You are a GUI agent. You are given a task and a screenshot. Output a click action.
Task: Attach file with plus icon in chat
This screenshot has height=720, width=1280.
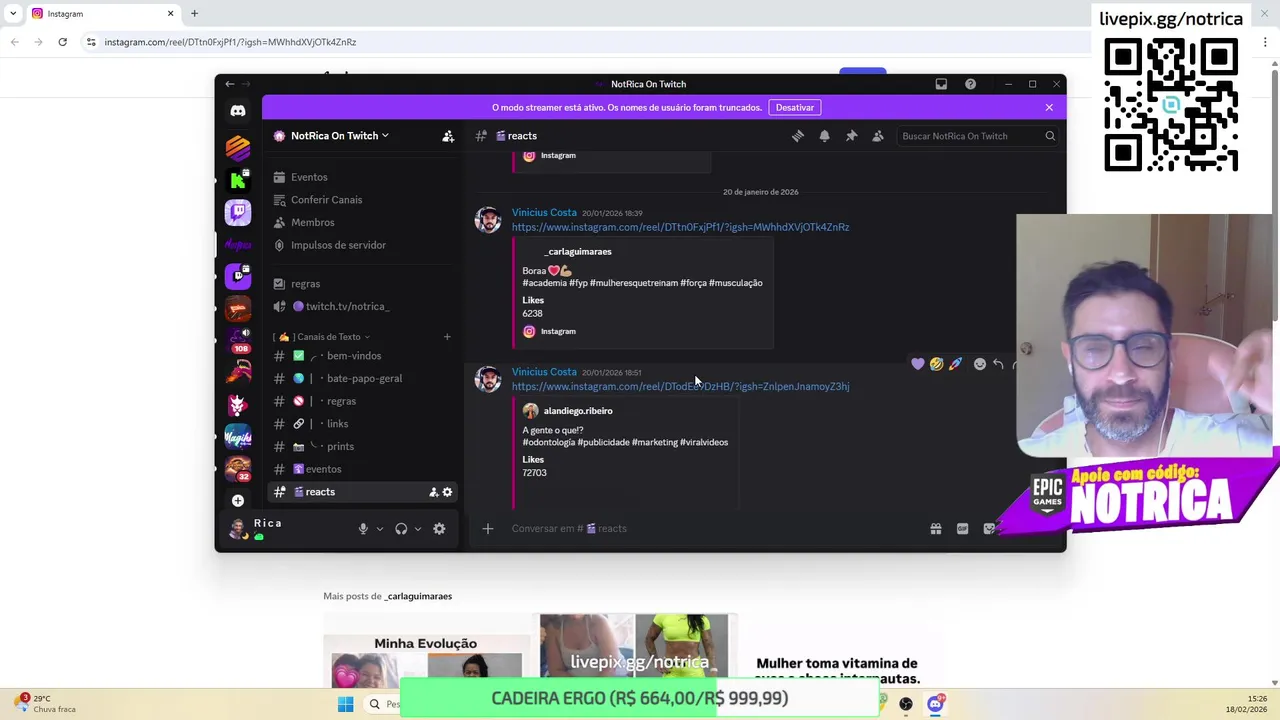point(488,529)
